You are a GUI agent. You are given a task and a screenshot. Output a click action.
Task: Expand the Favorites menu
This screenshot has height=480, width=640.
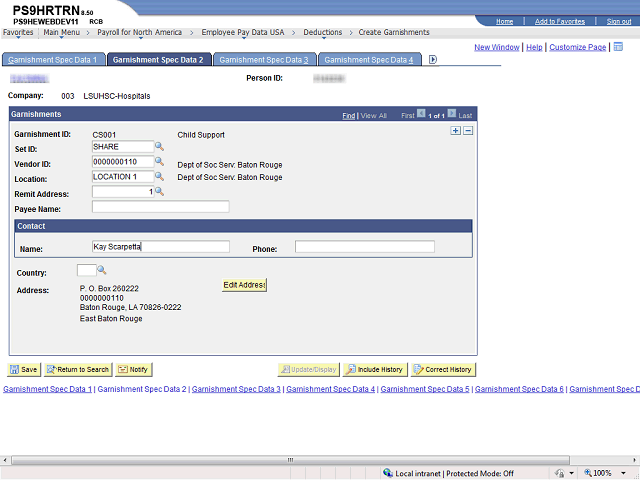tap(18, 32)
